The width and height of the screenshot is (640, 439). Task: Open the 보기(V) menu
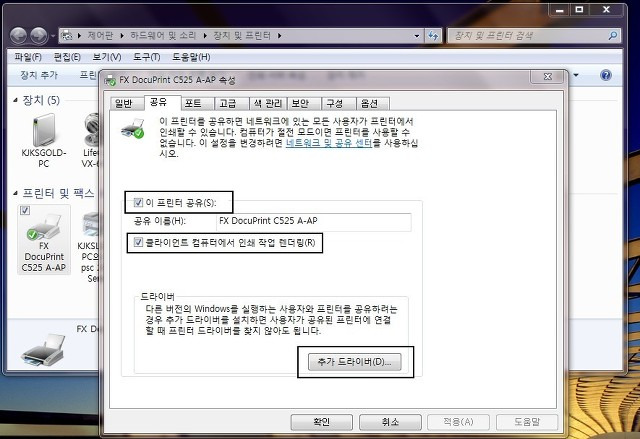pos(107,57)
